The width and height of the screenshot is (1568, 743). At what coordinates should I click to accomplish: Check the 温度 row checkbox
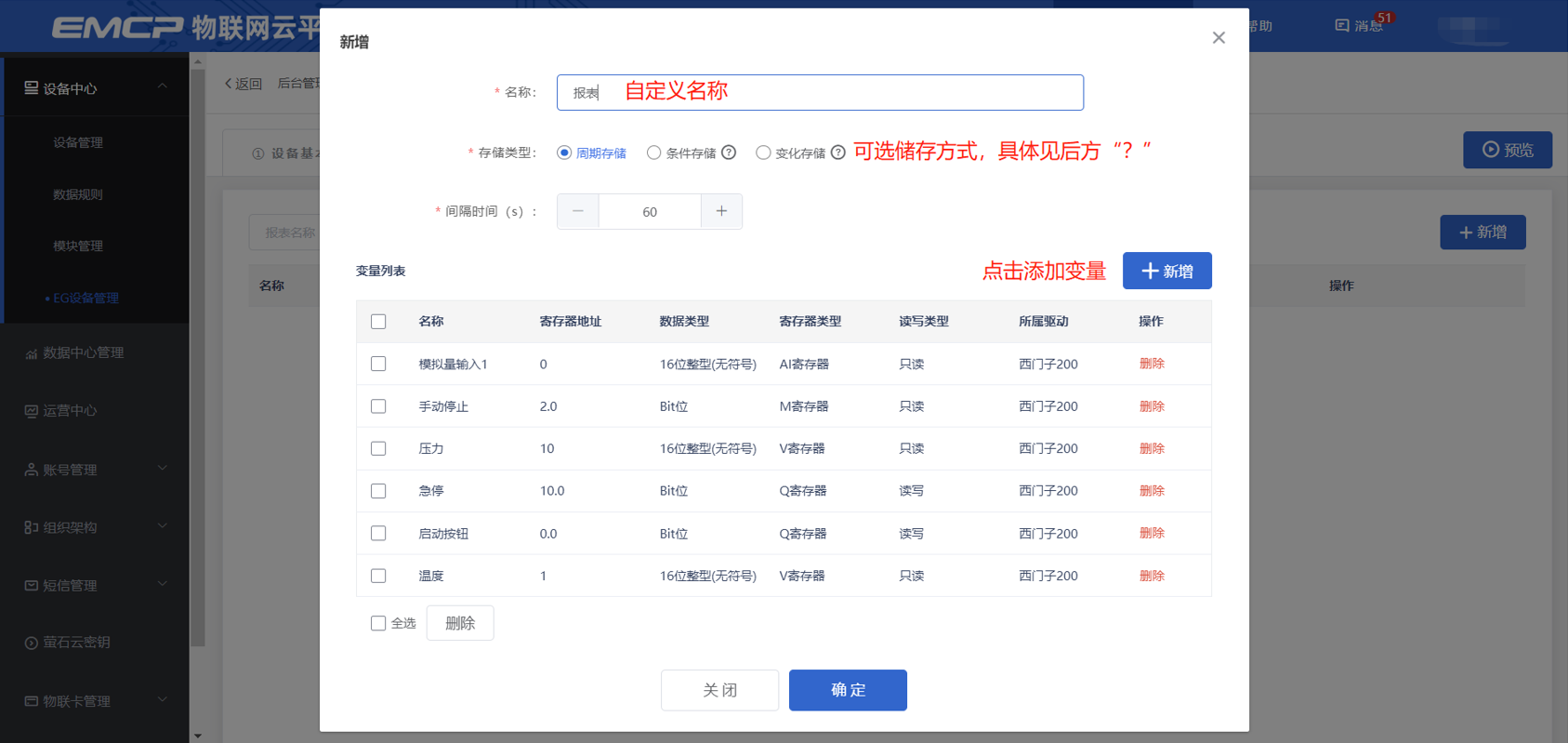pos(378,576)
